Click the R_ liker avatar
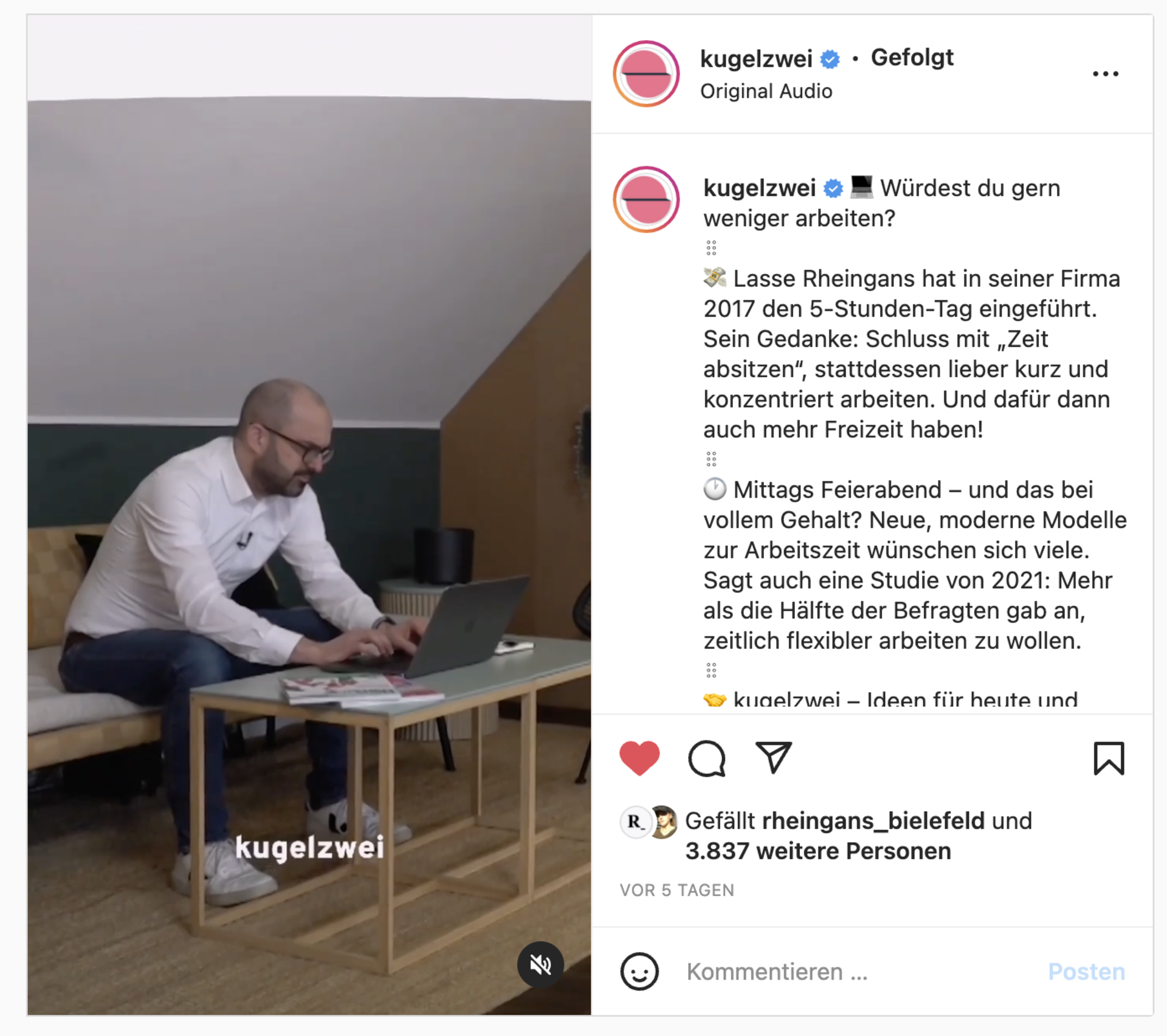This screenshot has width=1167, height=1036. 635,823
